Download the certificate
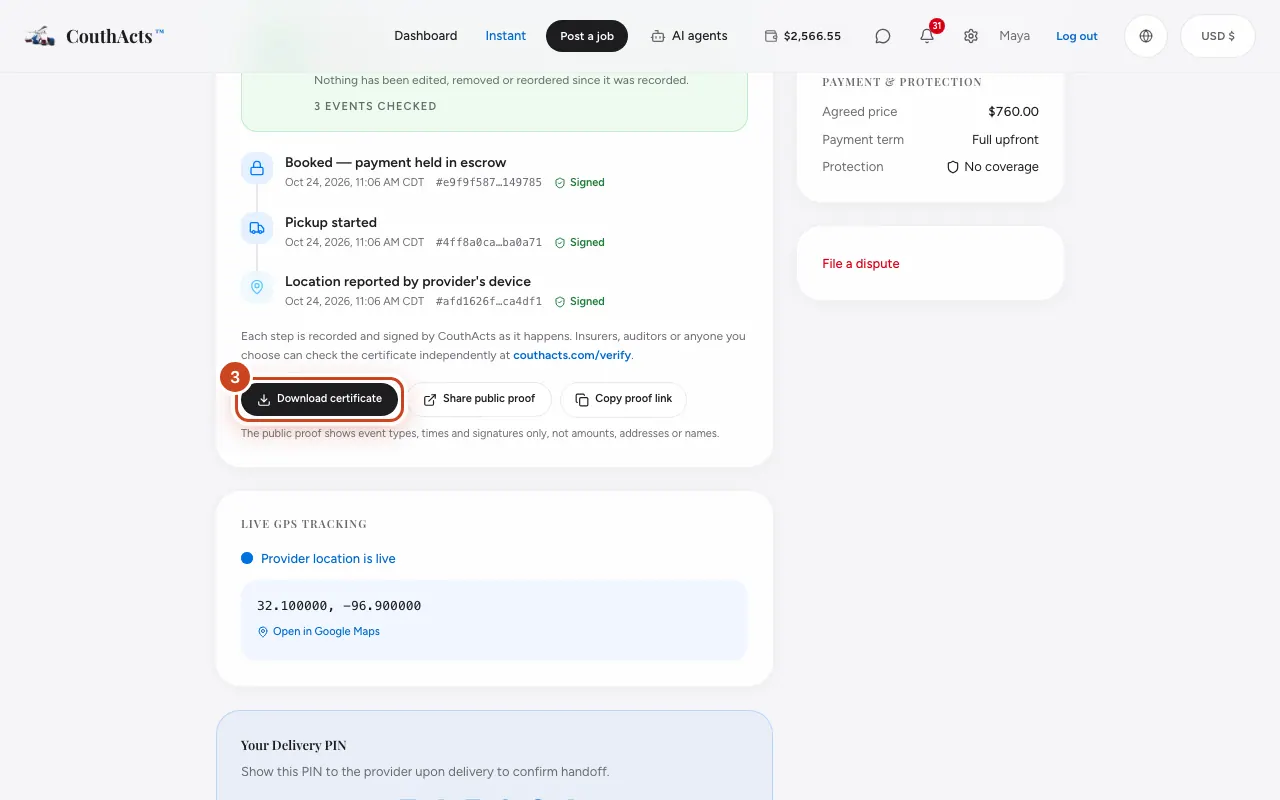1280x800 pixels. click(319, 399)
